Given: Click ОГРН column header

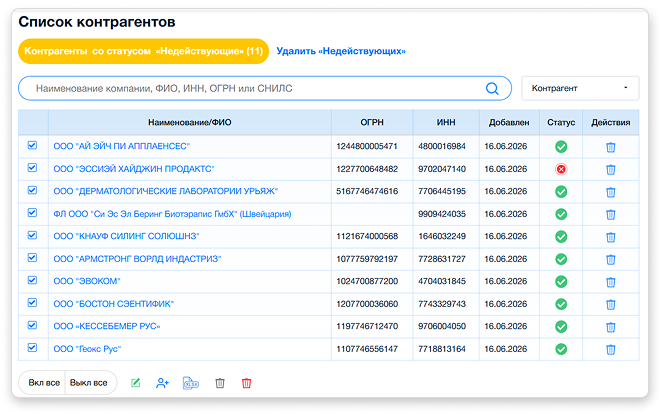Looking at the screenshot, I should [372, 122].
